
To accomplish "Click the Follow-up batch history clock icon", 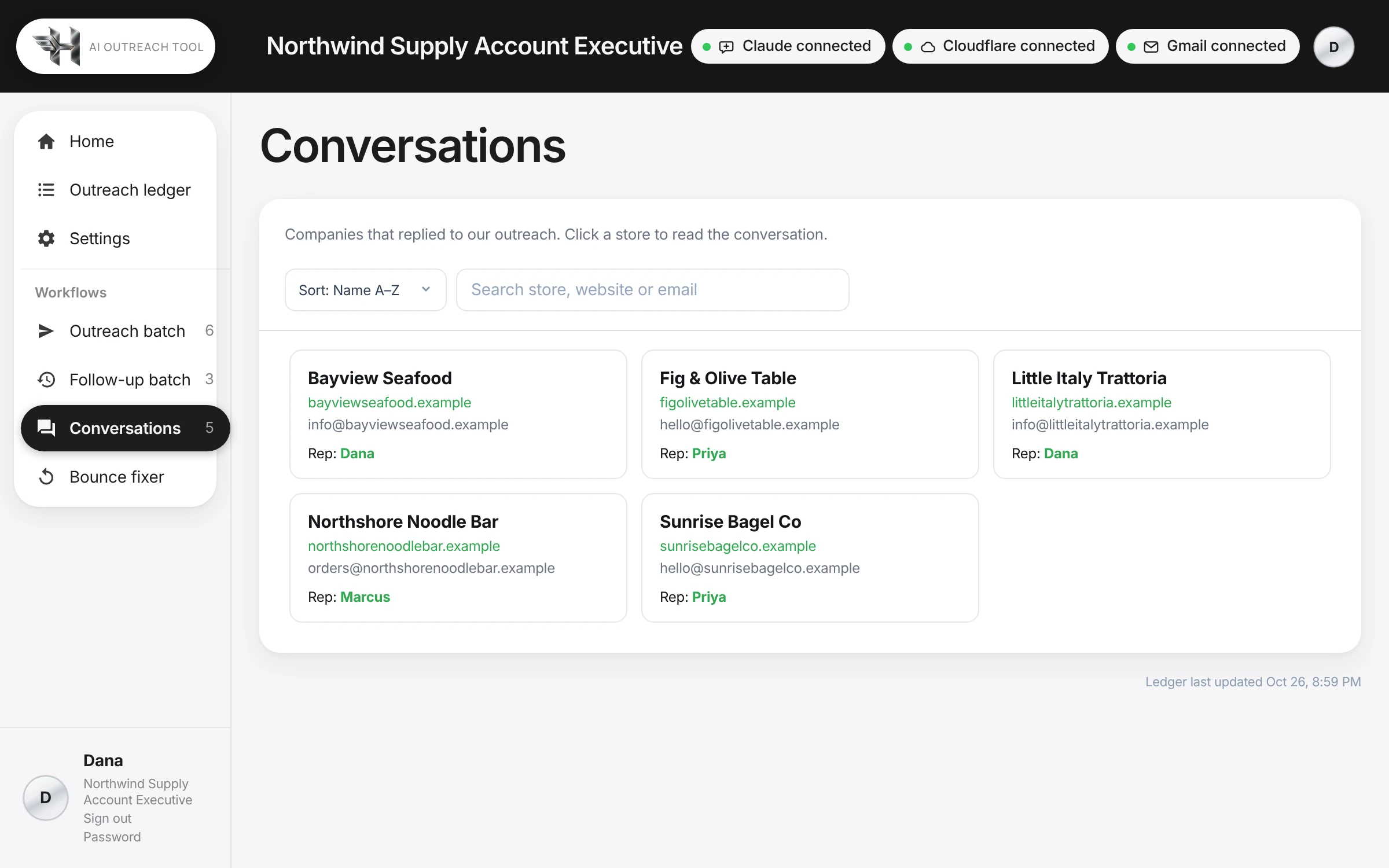I will [46, 380].
